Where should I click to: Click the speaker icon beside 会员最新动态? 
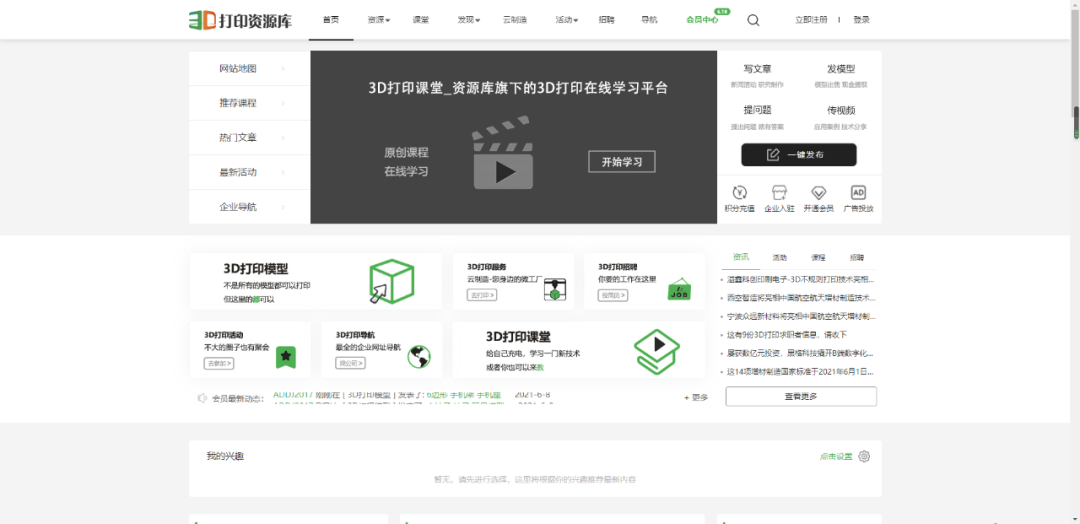pyautogui.click(x=202, y=398)
